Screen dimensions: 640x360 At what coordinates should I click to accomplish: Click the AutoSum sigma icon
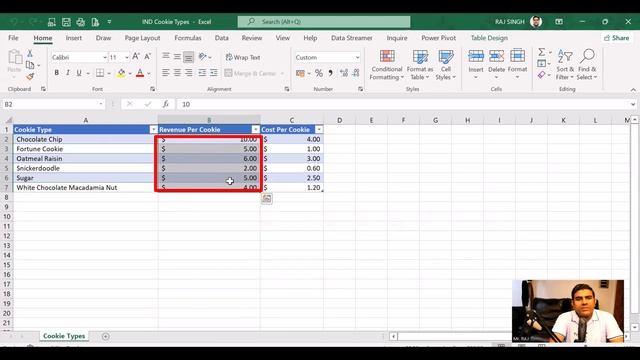[x=541, y=52]
